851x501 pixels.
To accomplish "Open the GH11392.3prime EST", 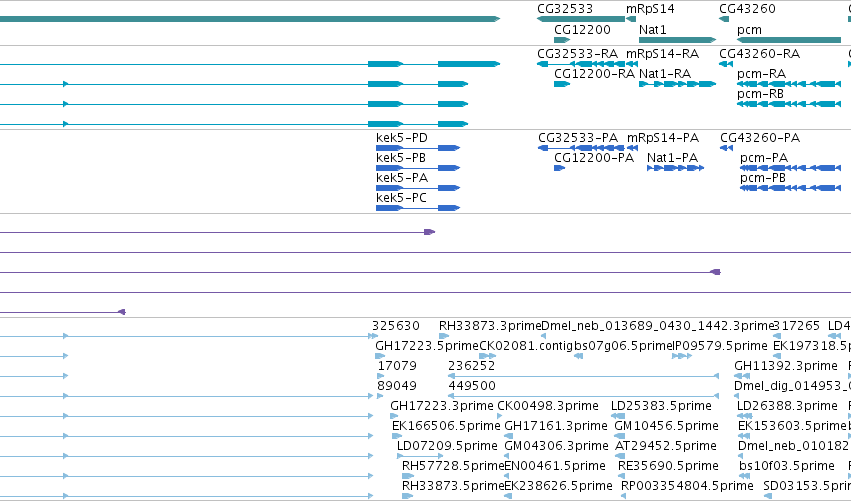I will tap(742, 376).
